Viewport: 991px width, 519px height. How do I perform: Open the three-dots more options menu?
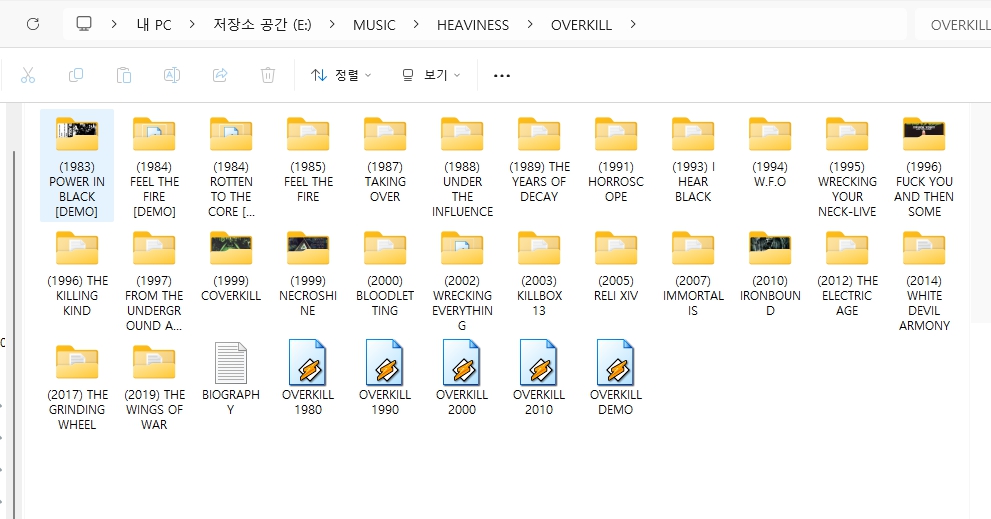tap(502, 75)
